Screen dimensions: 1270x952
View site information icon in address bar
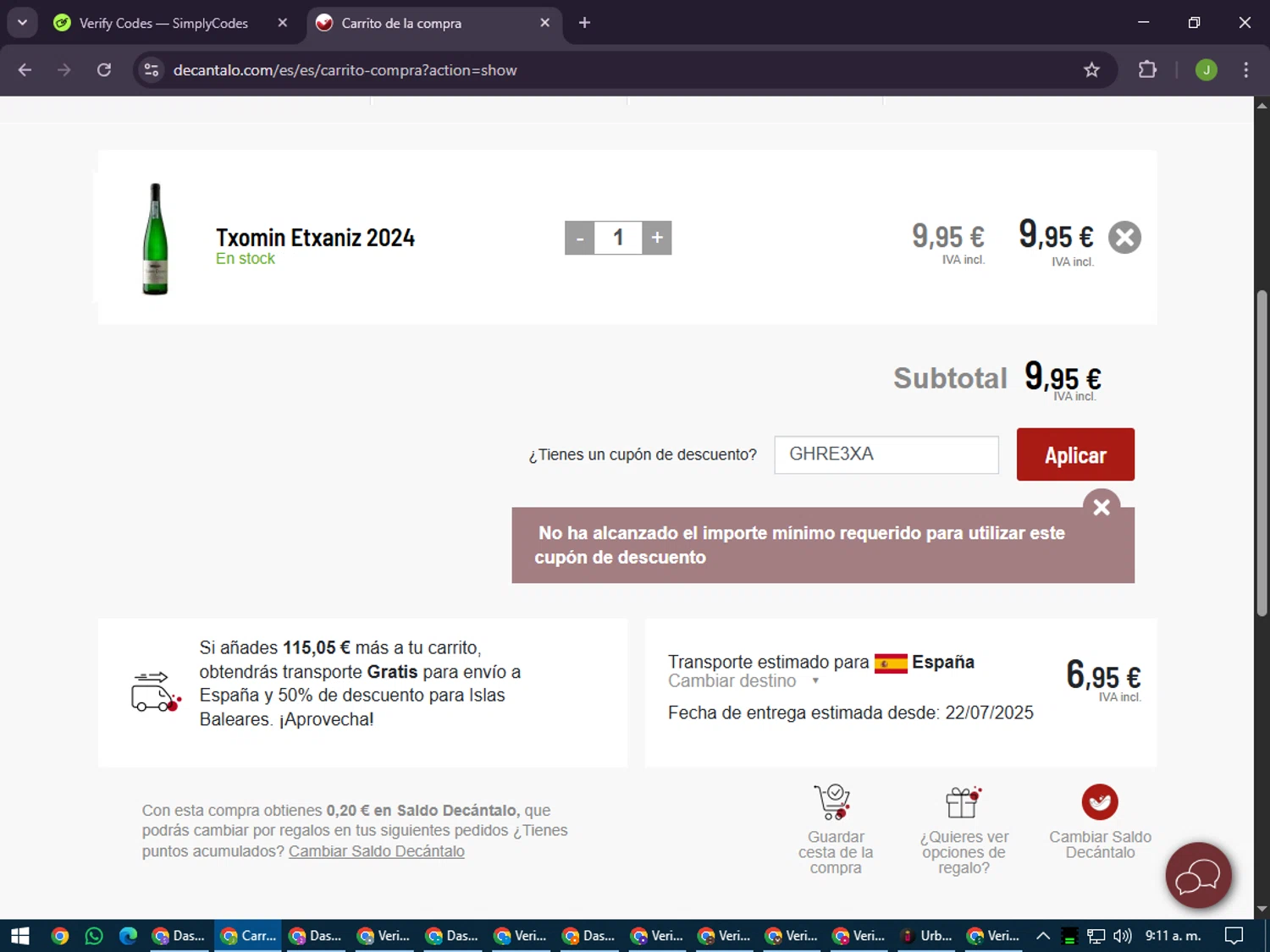(x=152, y=70)
